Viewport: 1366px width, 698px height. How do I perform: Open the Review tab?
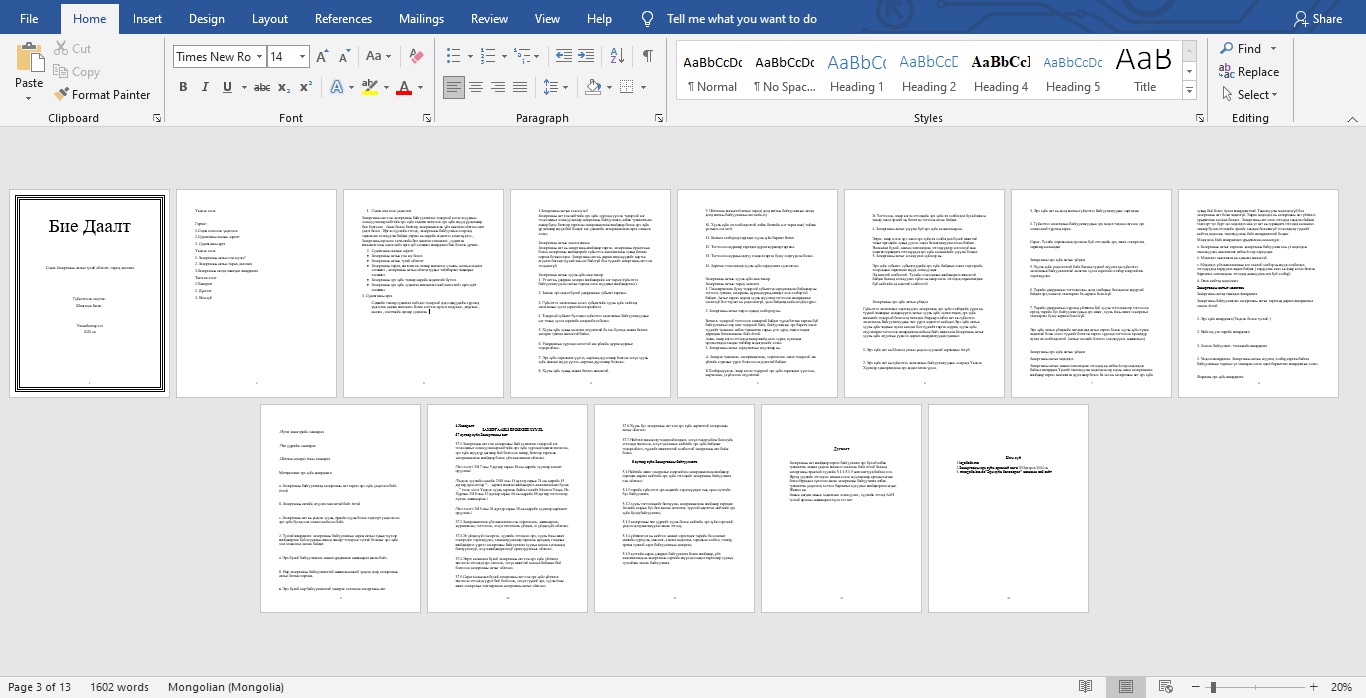[x=489, y=18]
